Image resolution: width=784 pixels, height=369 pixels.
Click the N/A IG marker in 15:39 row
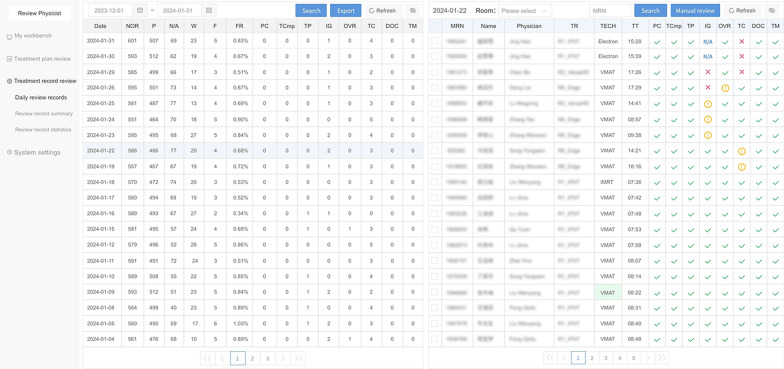[x=708, y=57]
